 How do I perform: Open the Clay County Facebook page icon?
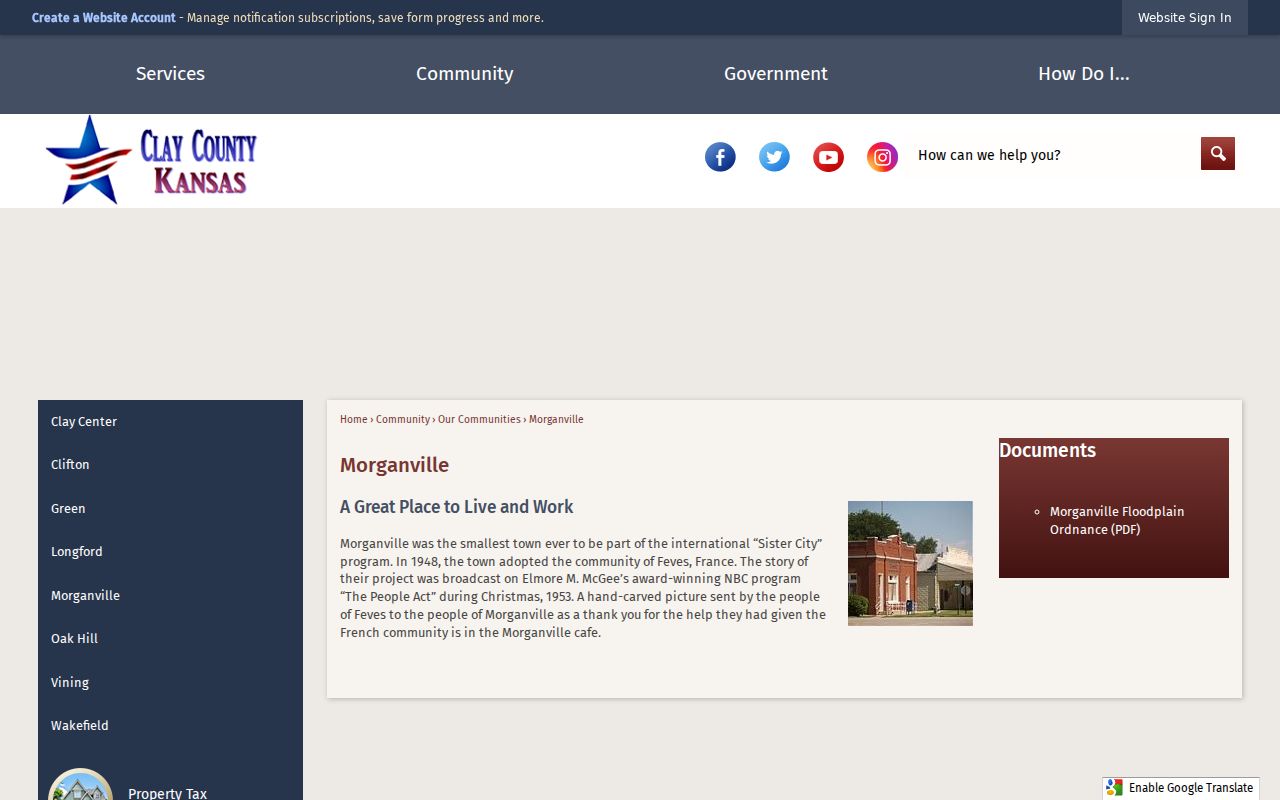[720, 157]
